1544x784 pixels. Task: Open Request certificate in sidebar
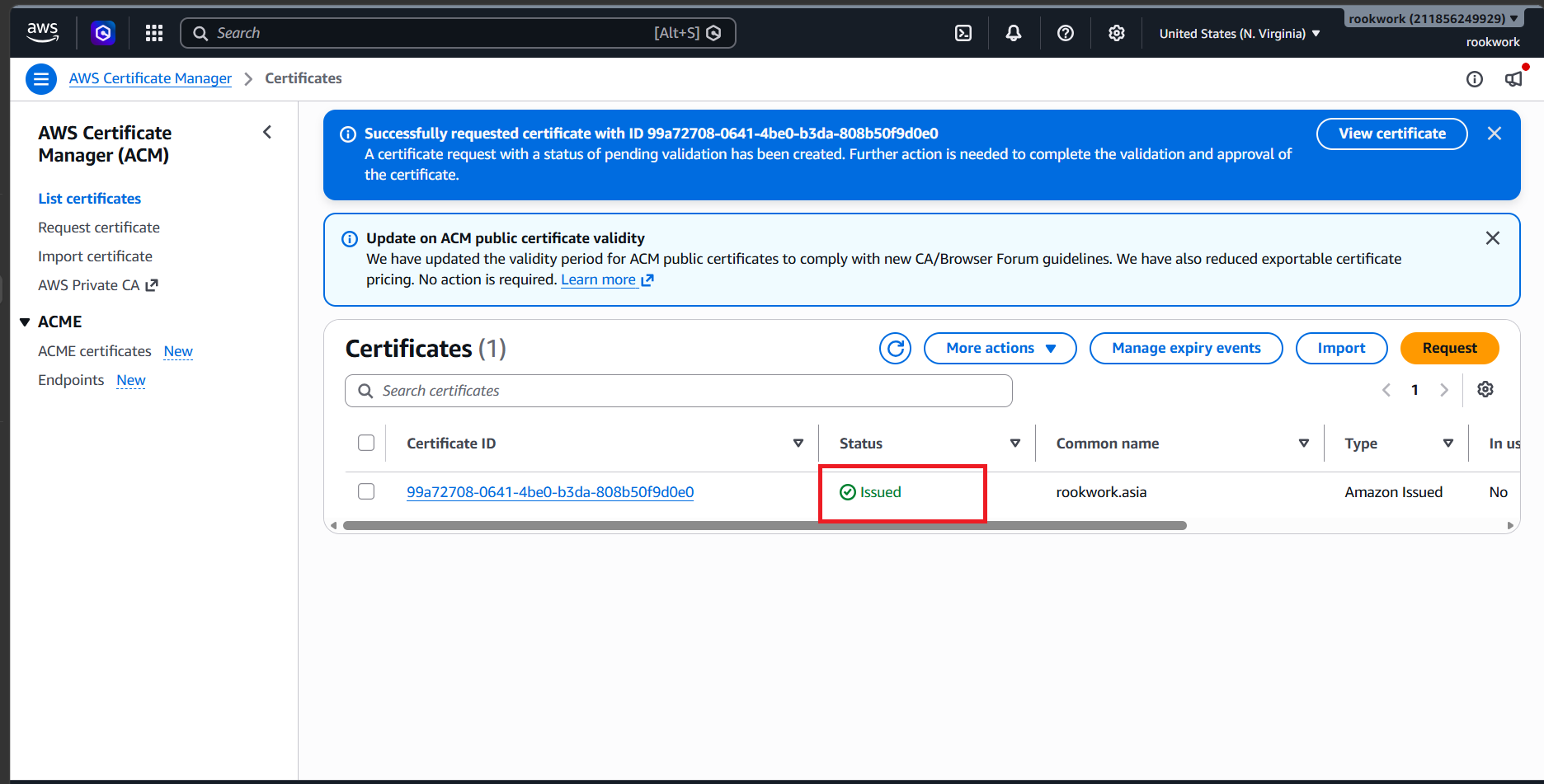(99, 228)
